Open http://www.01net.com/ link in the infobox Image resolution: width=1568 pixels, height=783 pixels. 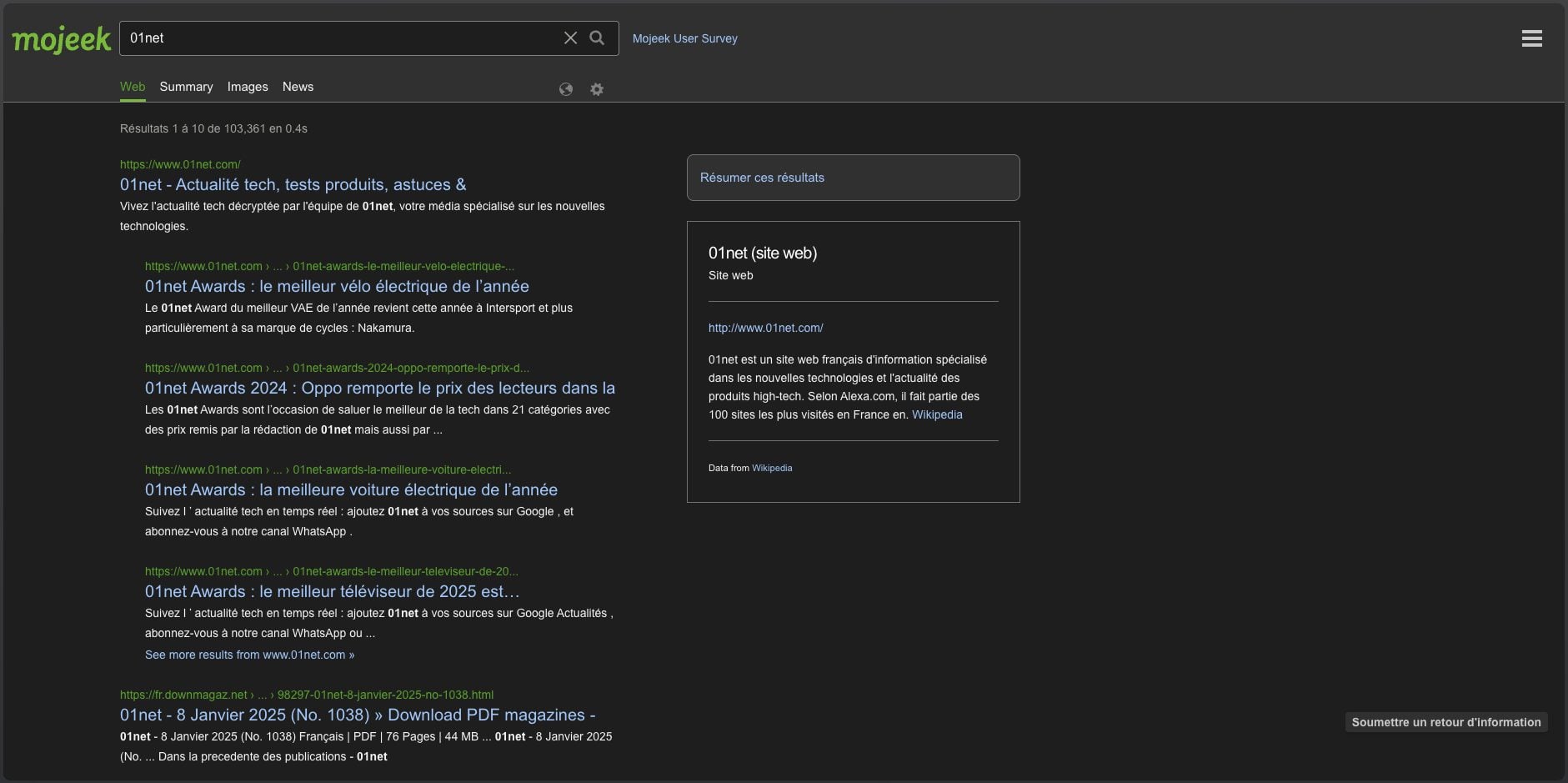766,328
